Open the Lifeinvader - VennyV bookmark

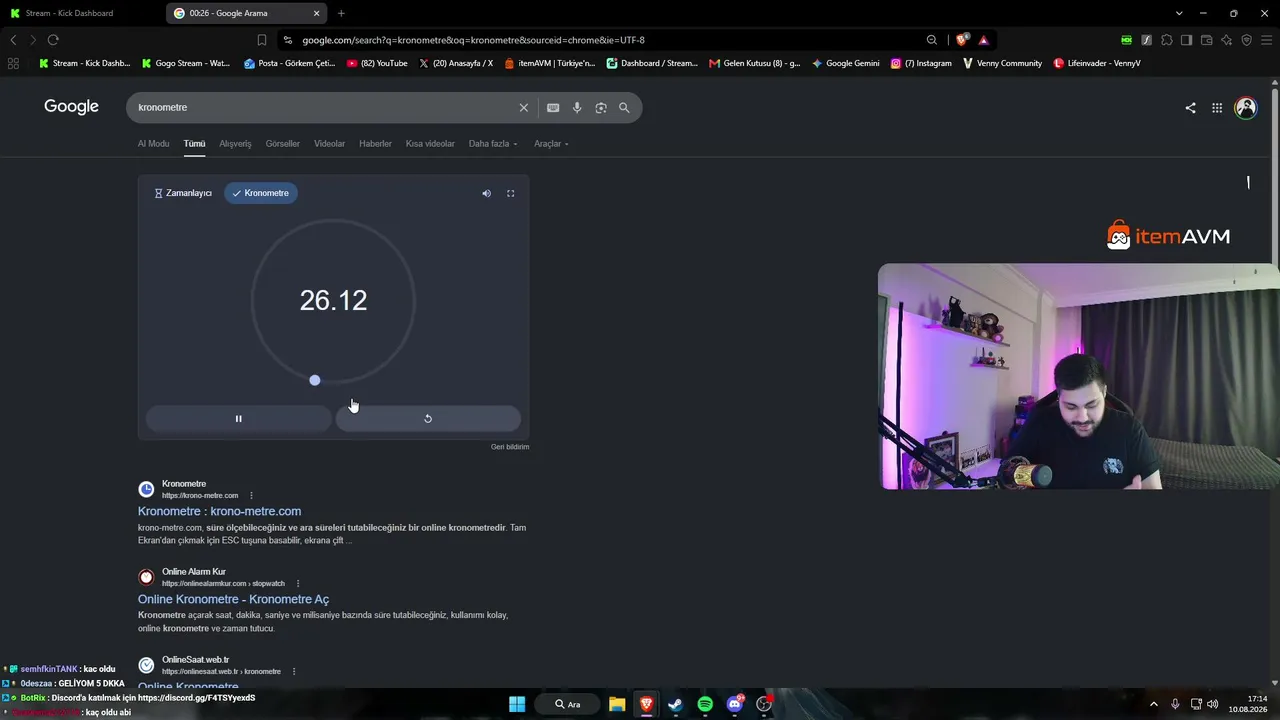pos(1097,63)
